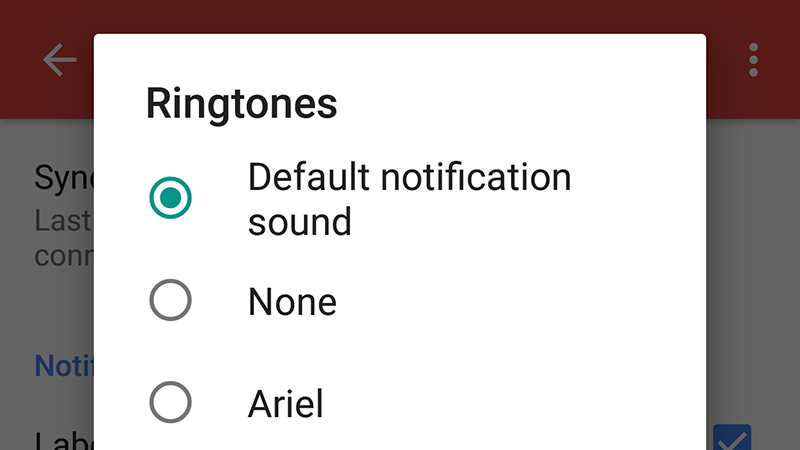Click the gray "Last" sync status subtitle

click(63, 220)
